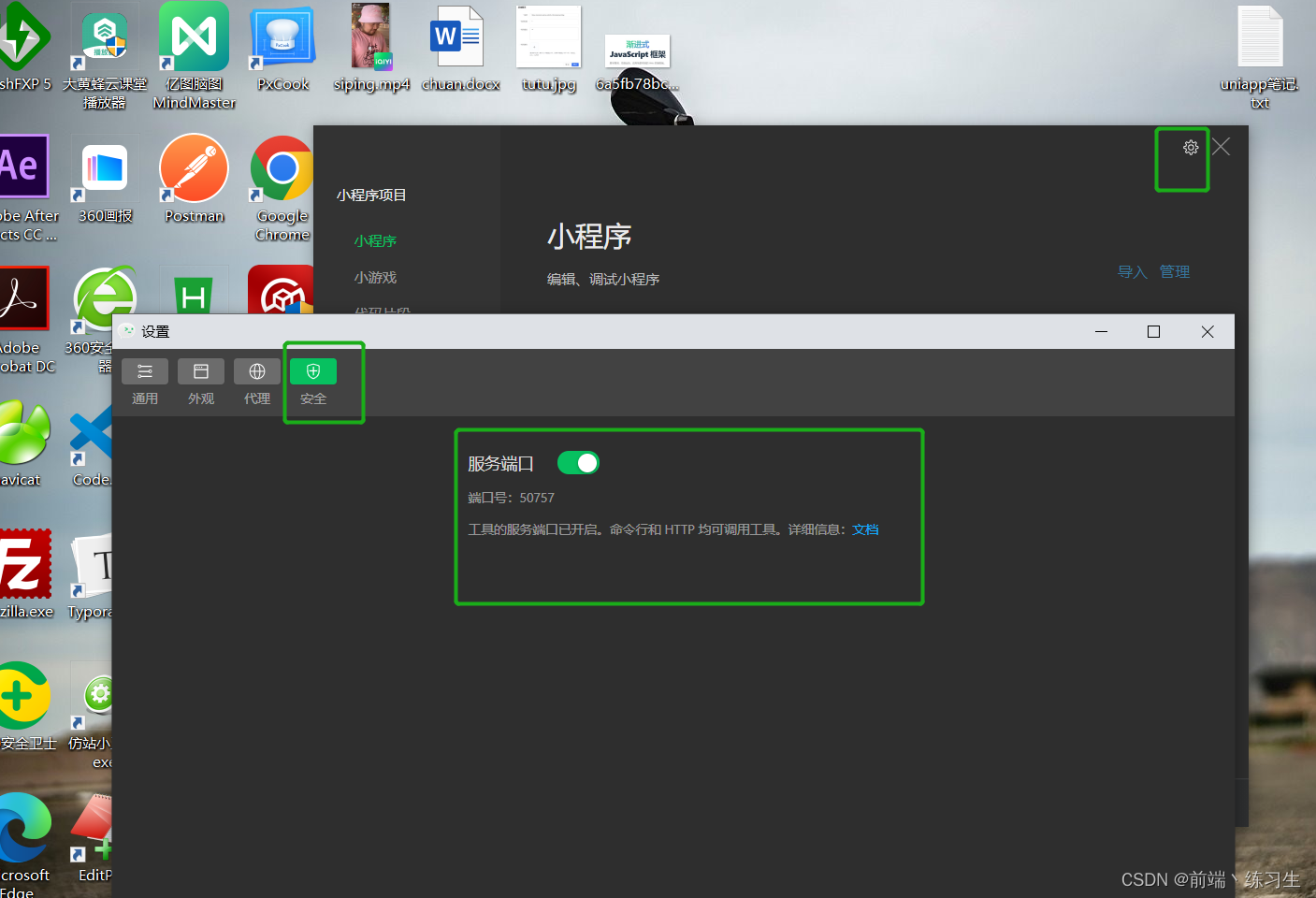Screen dimensions: 1316x898
Task: Open the 通用 (General) settings icon
Action: (x=145, y=371)
